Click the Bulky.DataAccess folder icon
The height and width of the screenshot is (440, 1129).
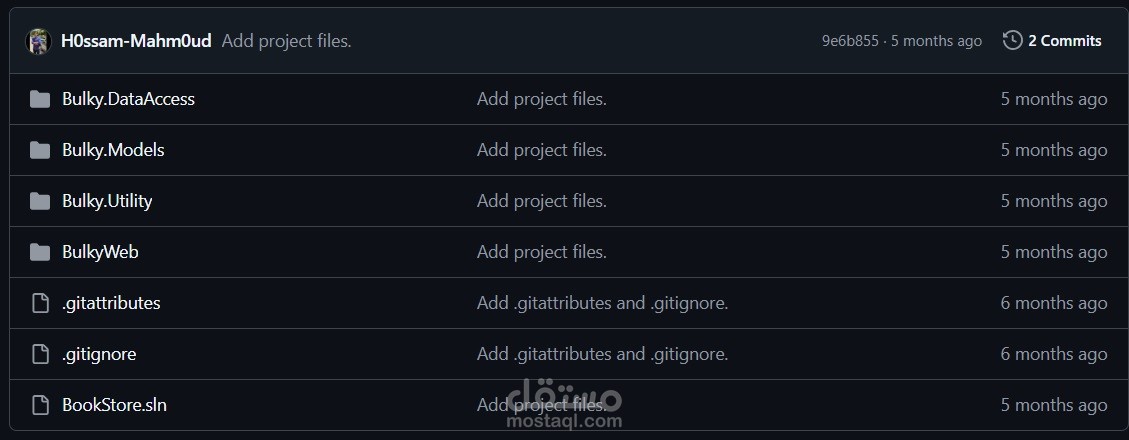coord(40,99)
